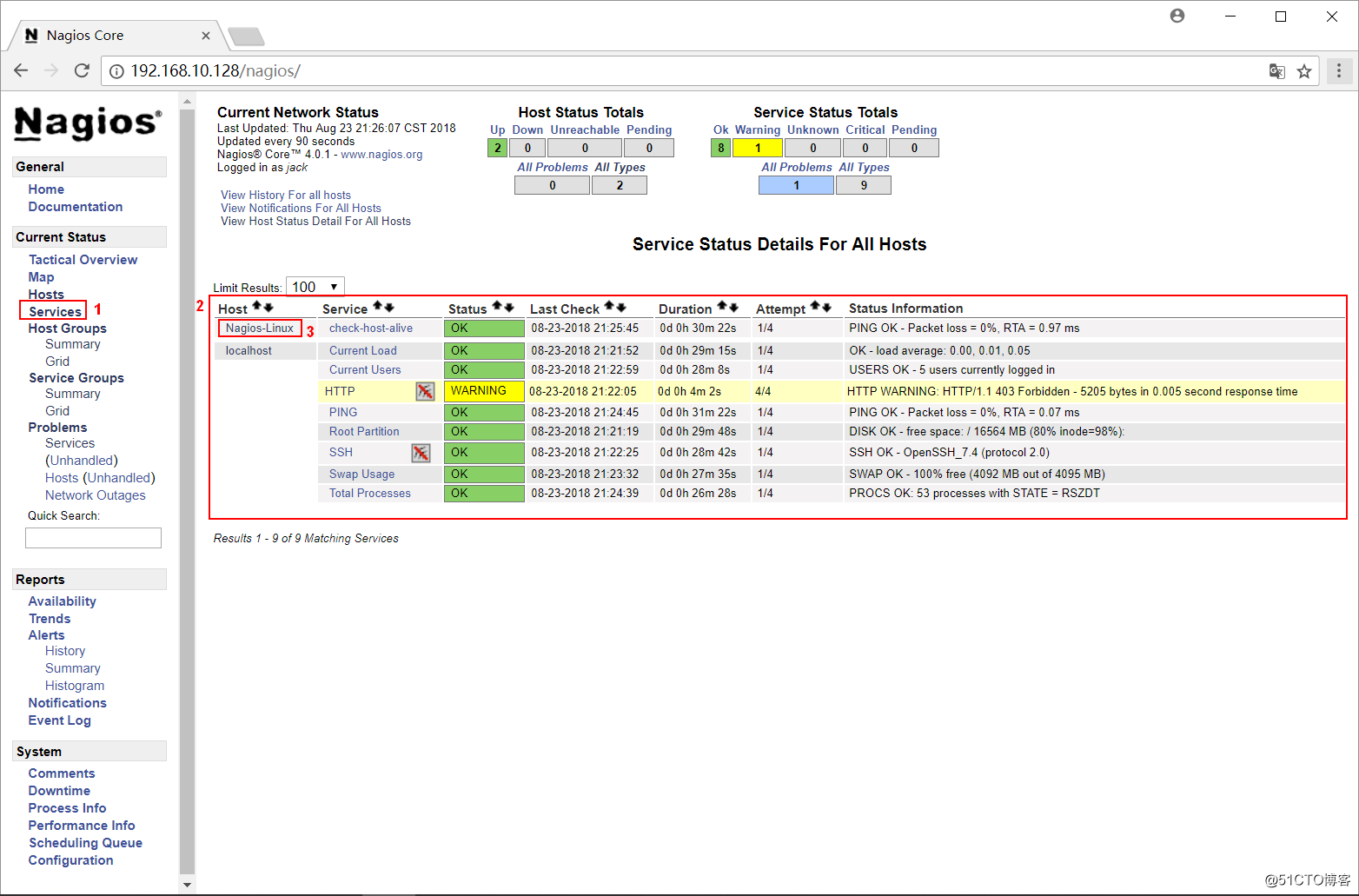View Host Status Detail For All Hosts

click(315, 222)
